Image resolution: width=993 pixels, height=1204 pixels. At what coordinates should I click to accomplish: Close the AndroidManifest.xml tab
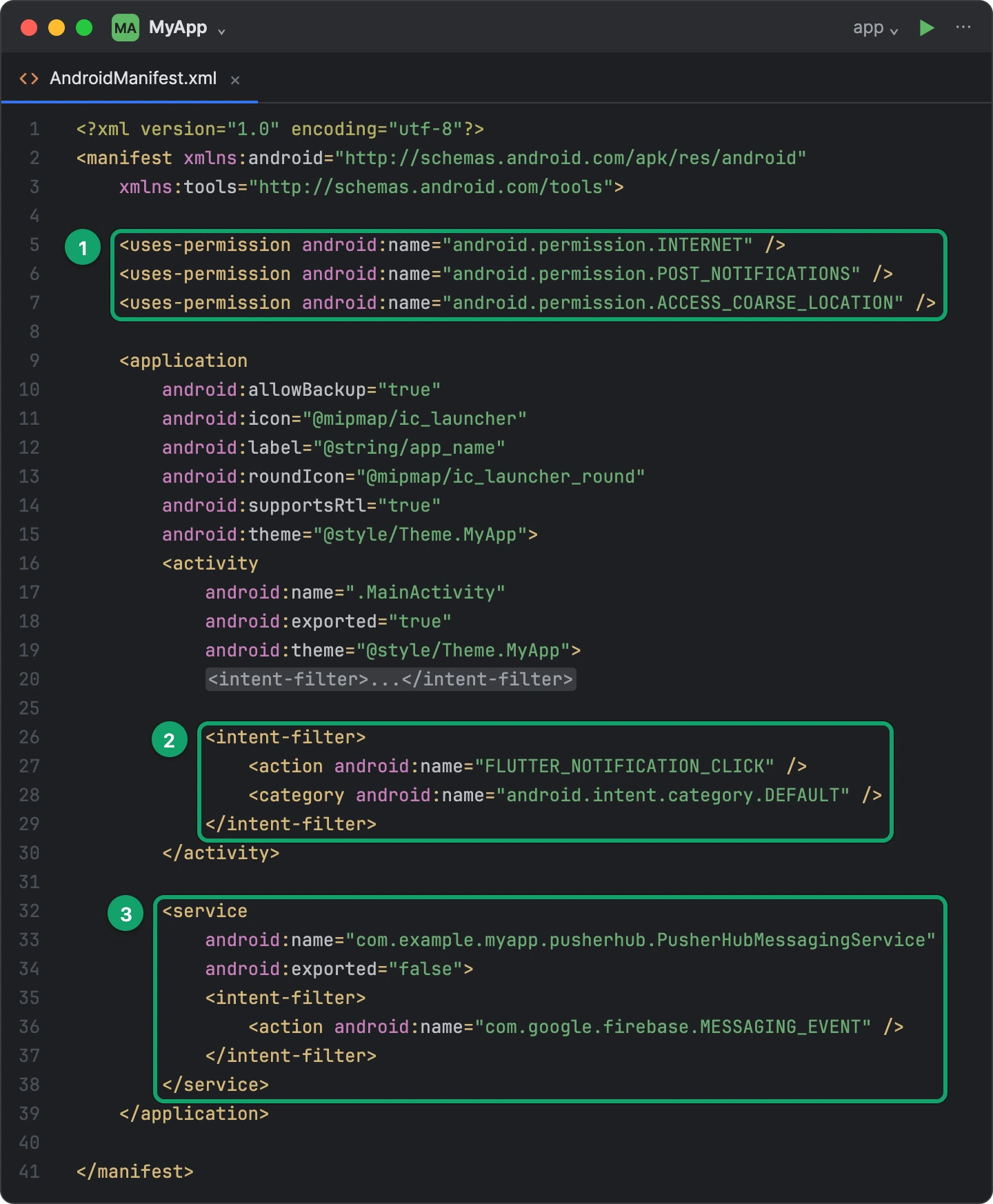pyautogui.click(x=235, y=80)
